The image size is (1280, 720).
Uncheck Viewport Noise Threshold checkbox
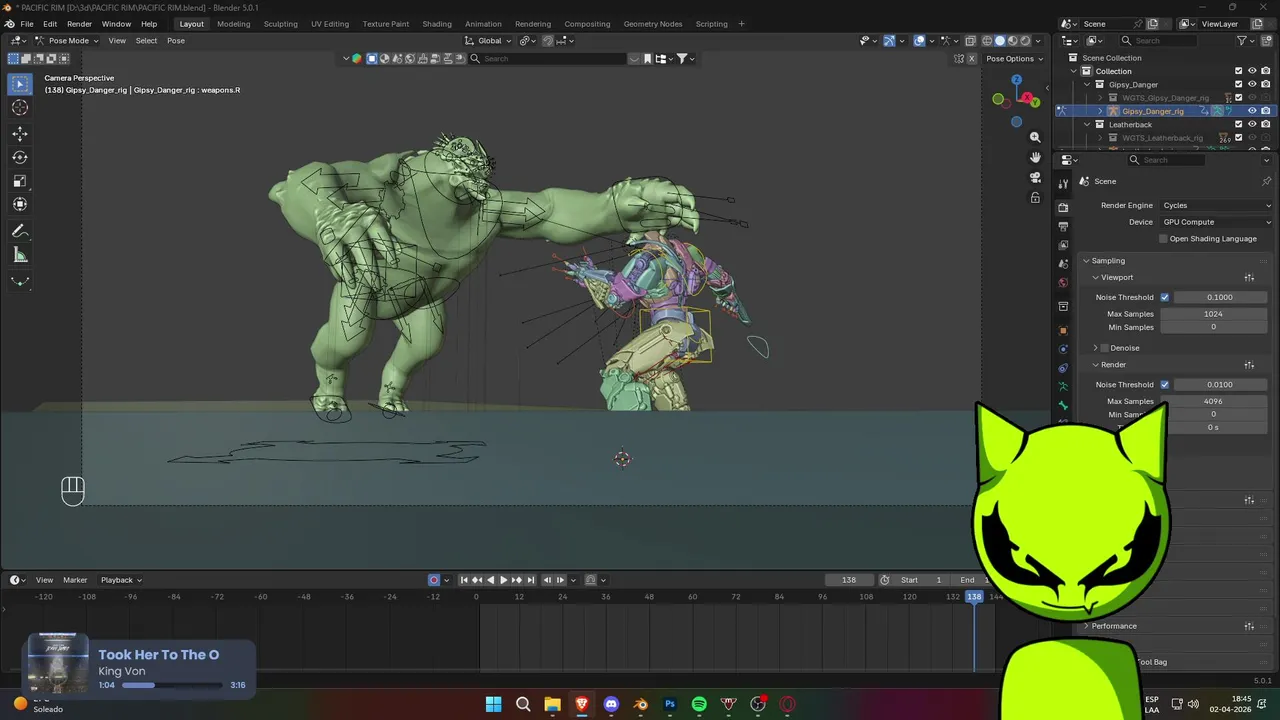[x=1164, y=297]
